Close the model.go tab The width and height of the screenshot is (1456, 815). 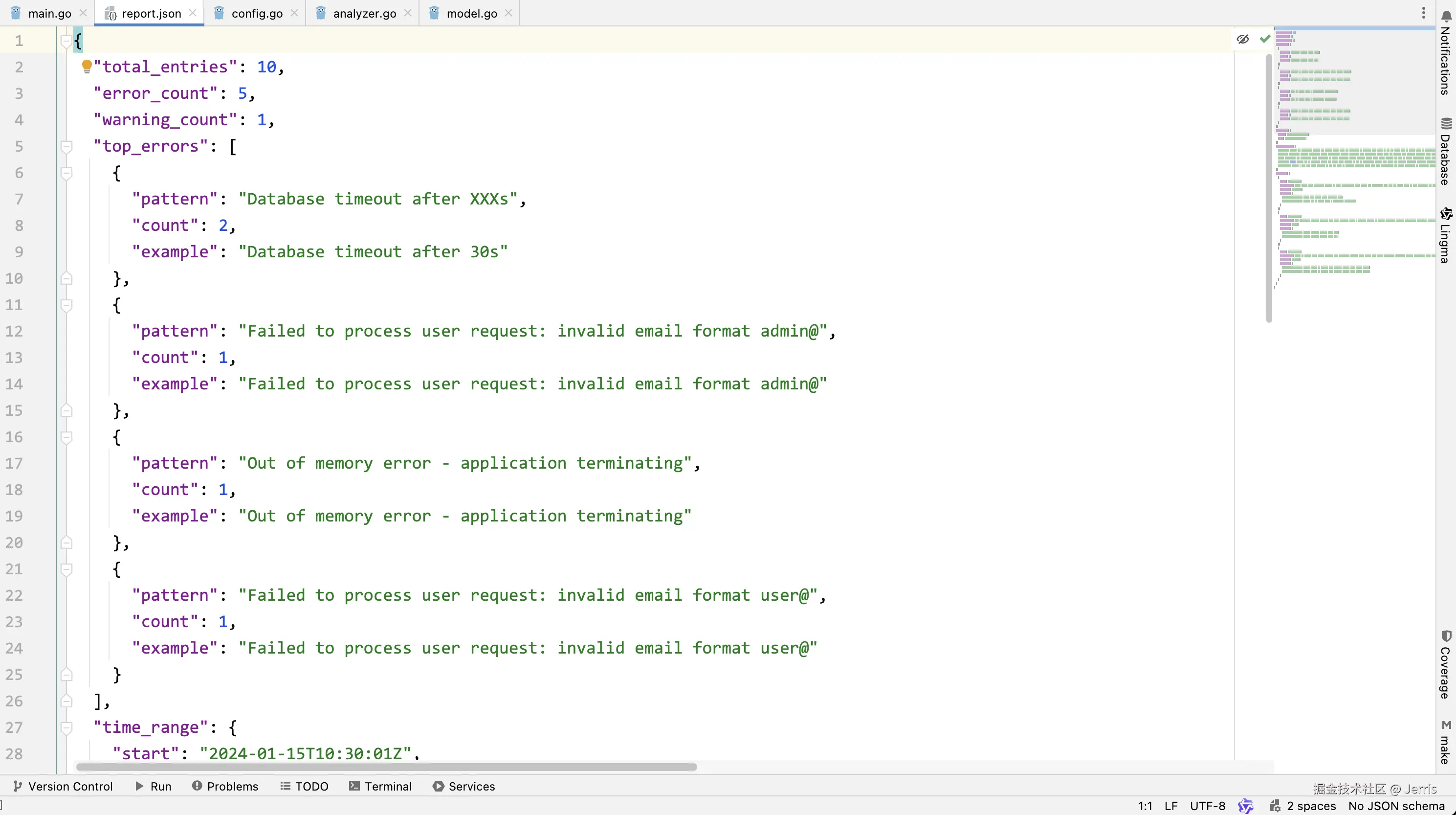[x=508, y=13]
